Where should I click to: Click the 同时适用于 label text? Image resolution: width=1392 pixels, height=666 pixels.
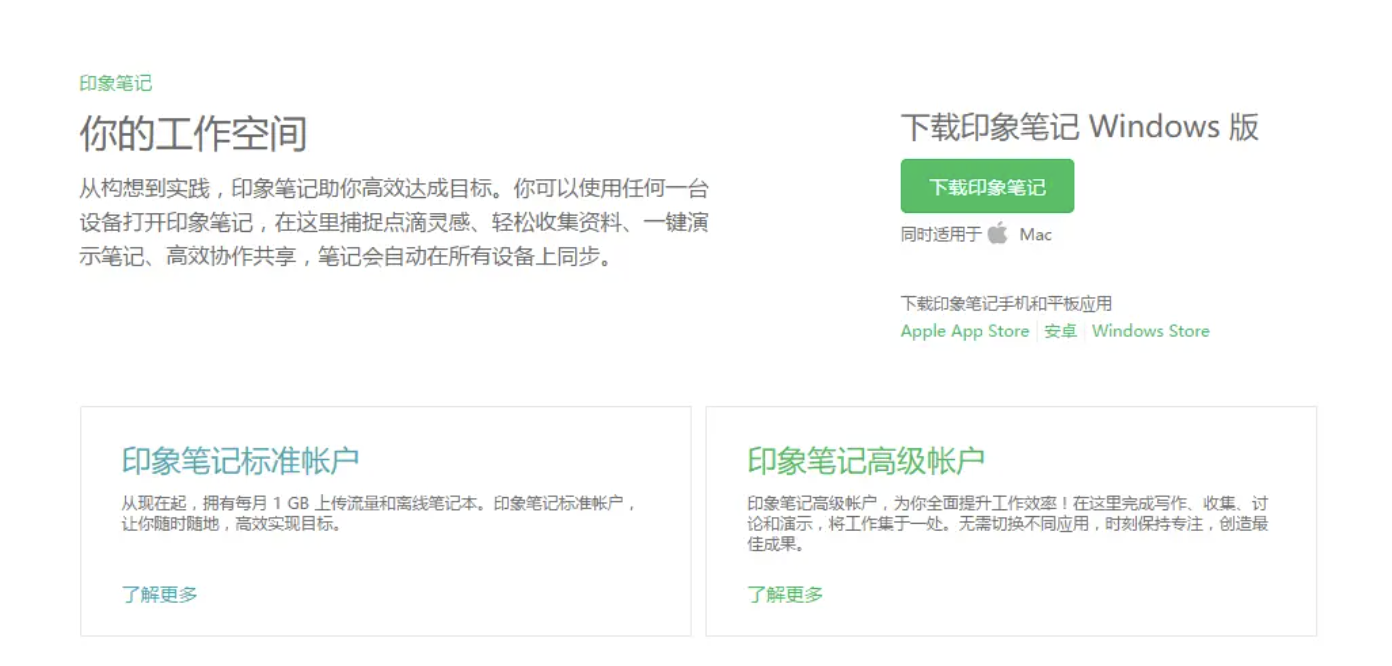(941, 235)
